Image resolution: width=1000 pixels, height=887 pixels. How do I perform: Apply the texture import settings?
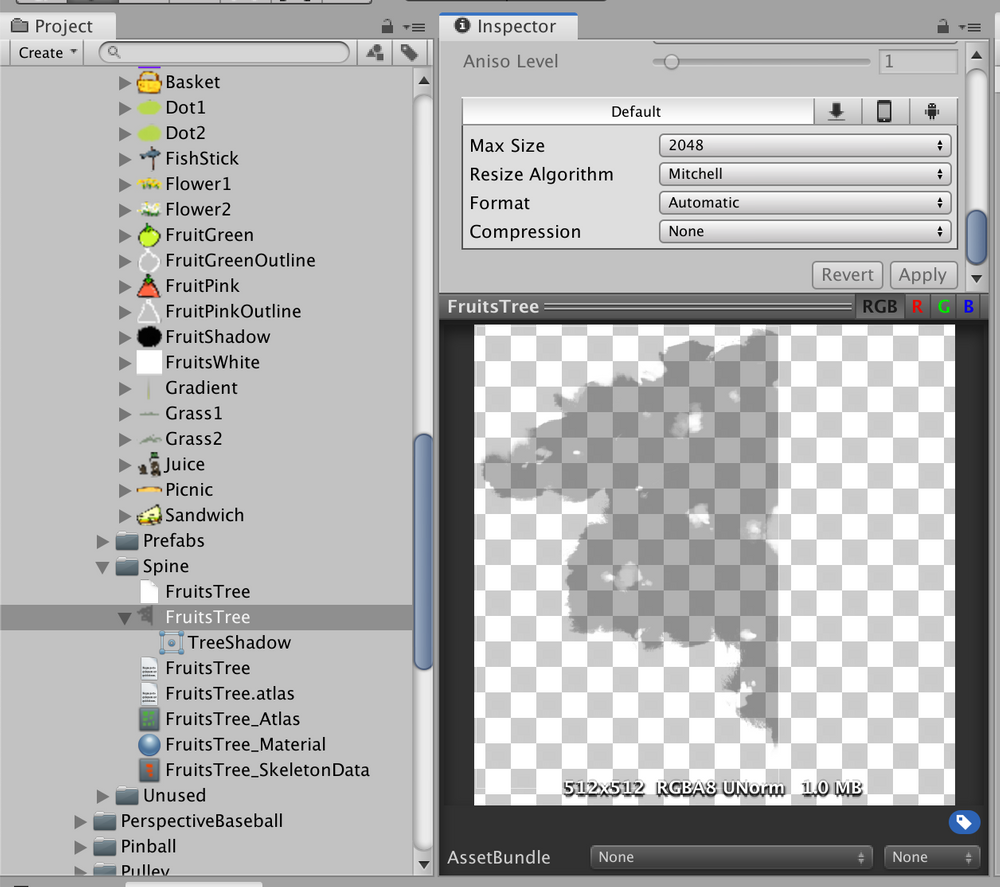pyautogui.click(x=923, y=275)
